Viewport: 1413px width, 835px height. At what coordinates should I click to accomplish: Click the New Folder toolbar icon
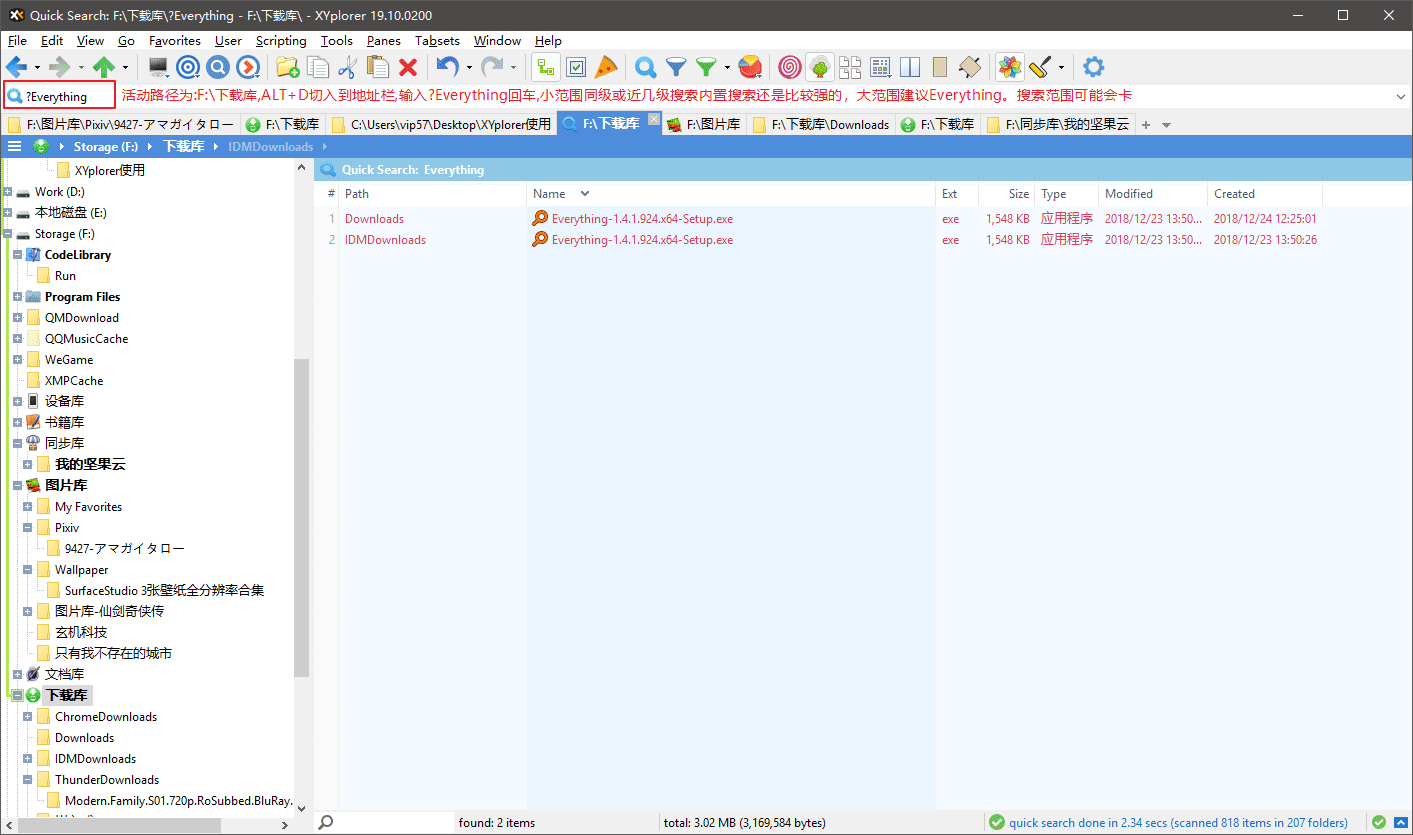tap(287, 67)
